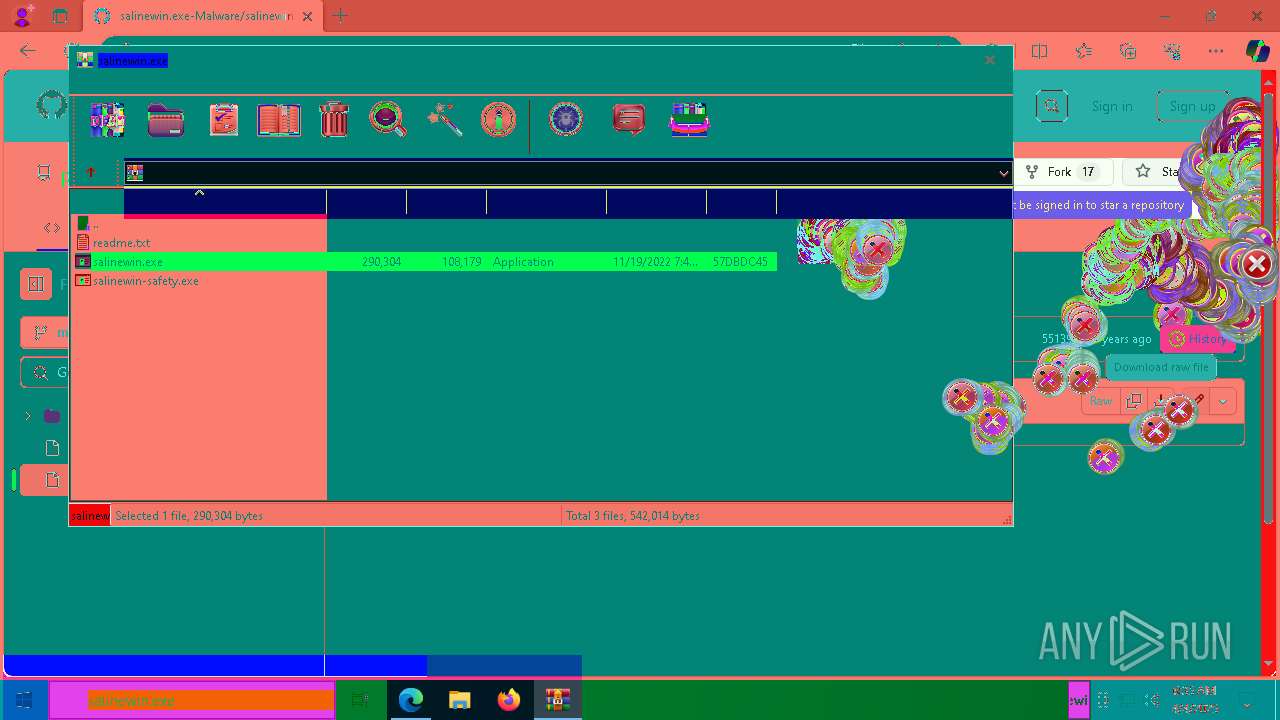Click the GitHub logo in the page header

click(x=52, y=105)
